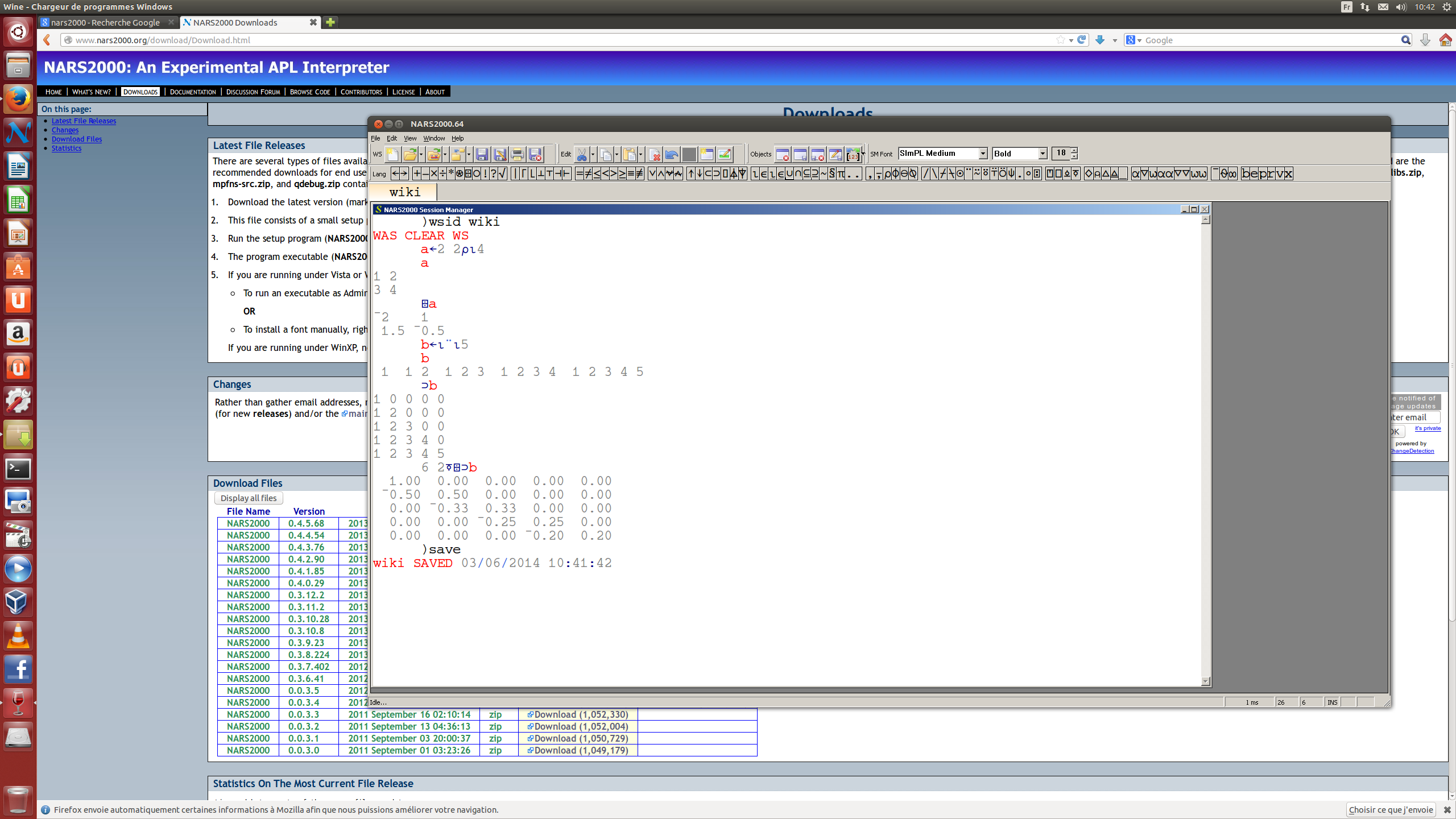Viewport: 1456px width, 819px height.
Task: Expand the SM Font name dropdown
Action: point(983,154)
